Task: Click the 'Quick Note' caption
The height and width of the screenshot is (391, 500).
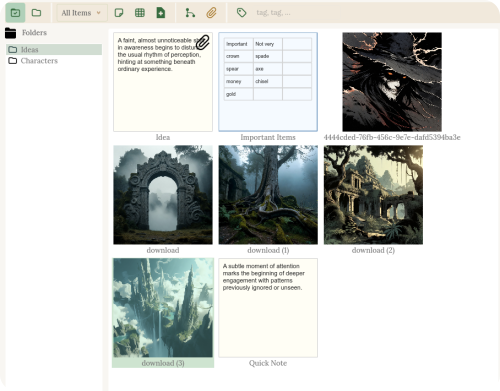Action: pos(268,363)
